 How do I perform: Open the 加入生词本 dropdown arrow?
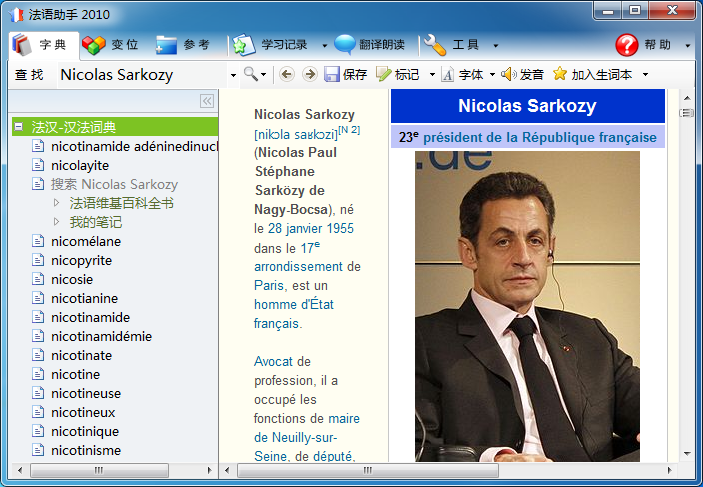(646, 74)
